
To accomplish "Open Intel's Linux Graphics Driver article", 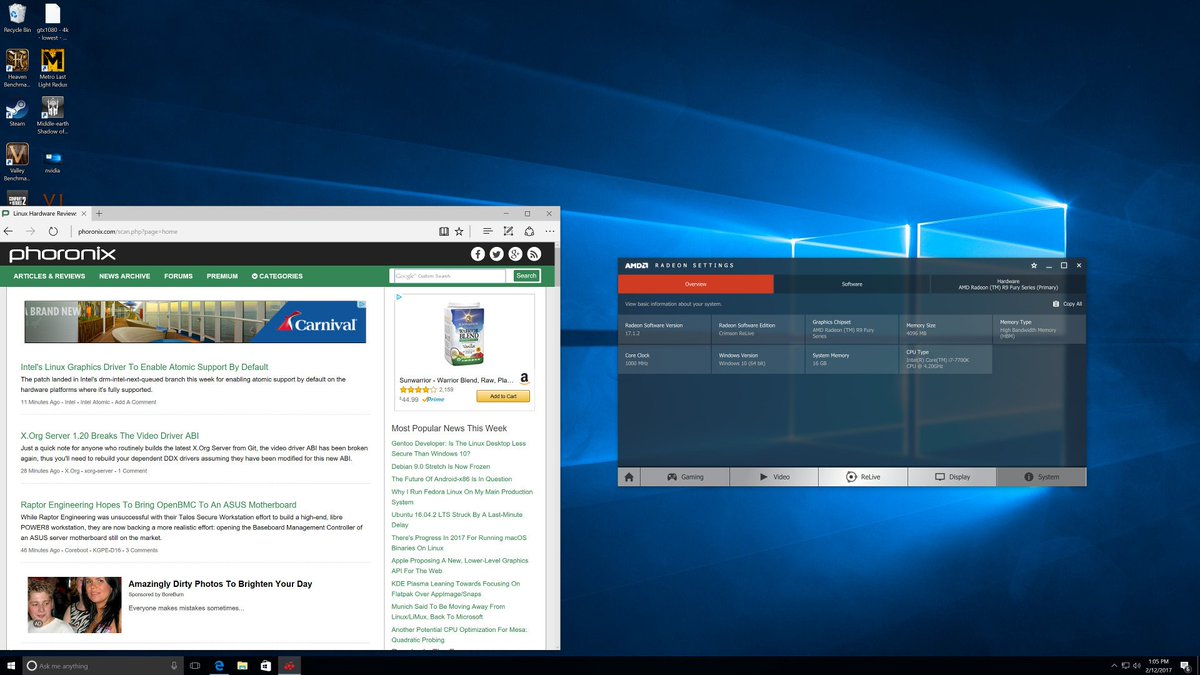I will 144,367.
